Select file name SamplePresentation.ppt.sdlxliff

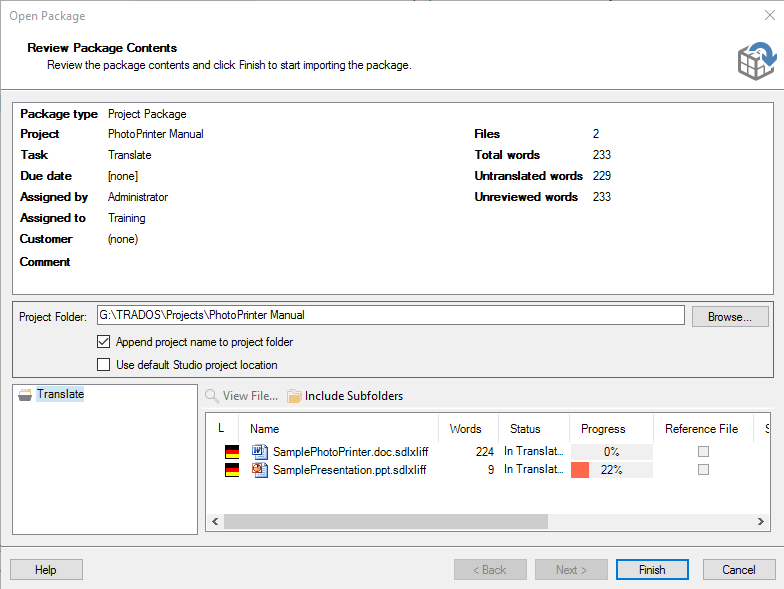350,470
